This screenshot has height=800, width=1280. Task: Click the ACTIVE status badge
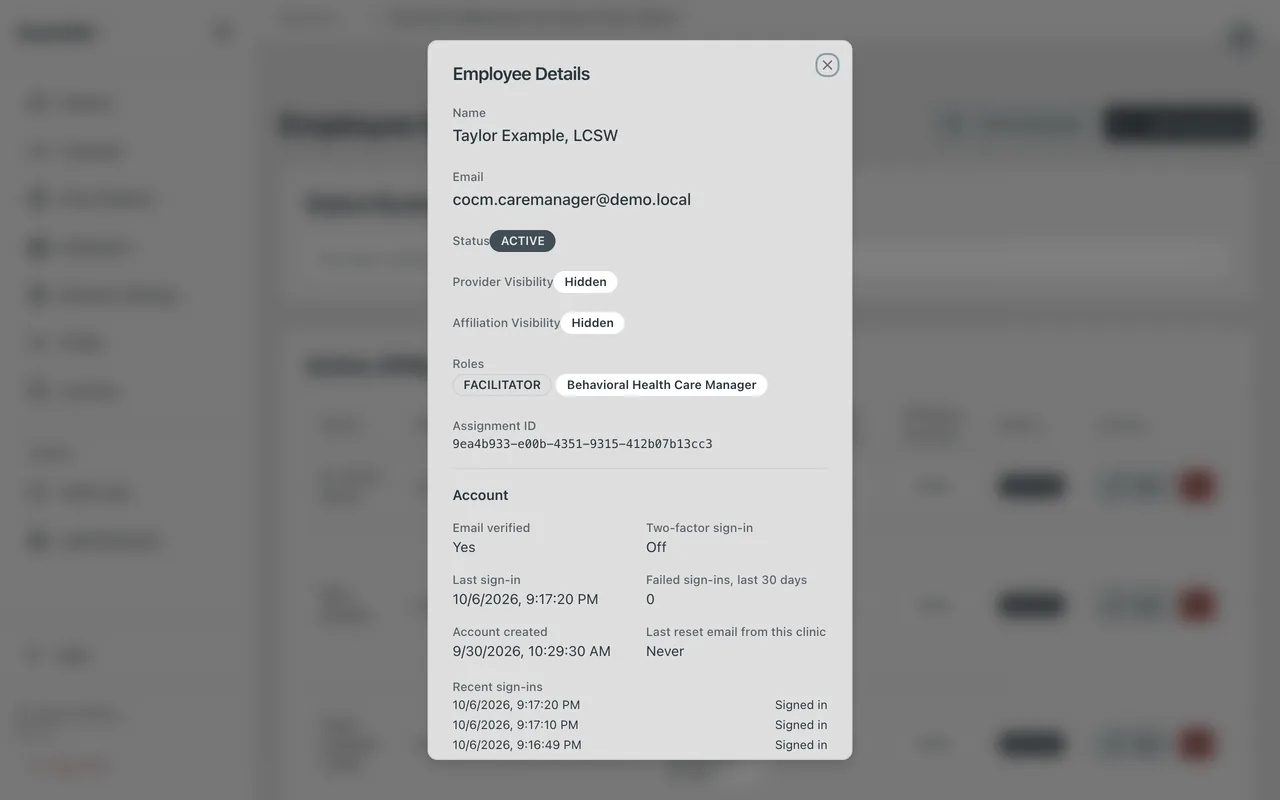(523, 241)
